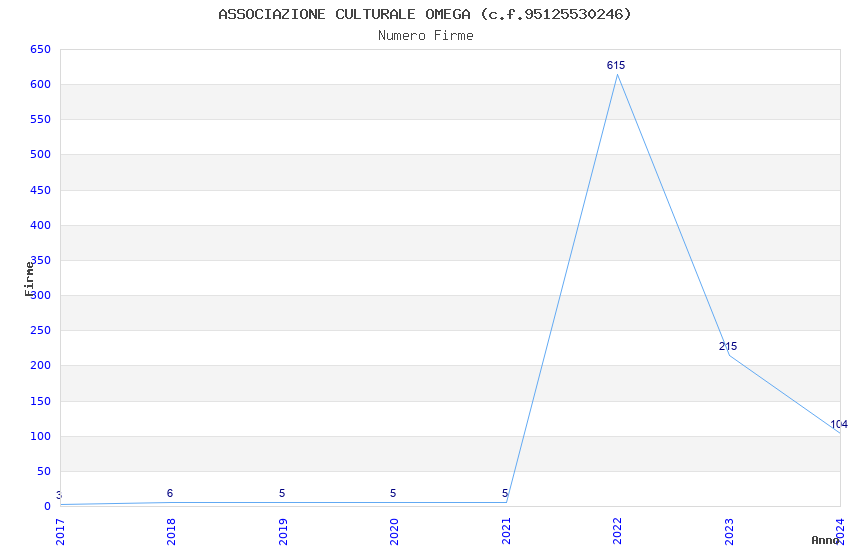Click the x-axis year 2020
The image size is (850, 550).
pyautogui.click(x=394, y=532)
